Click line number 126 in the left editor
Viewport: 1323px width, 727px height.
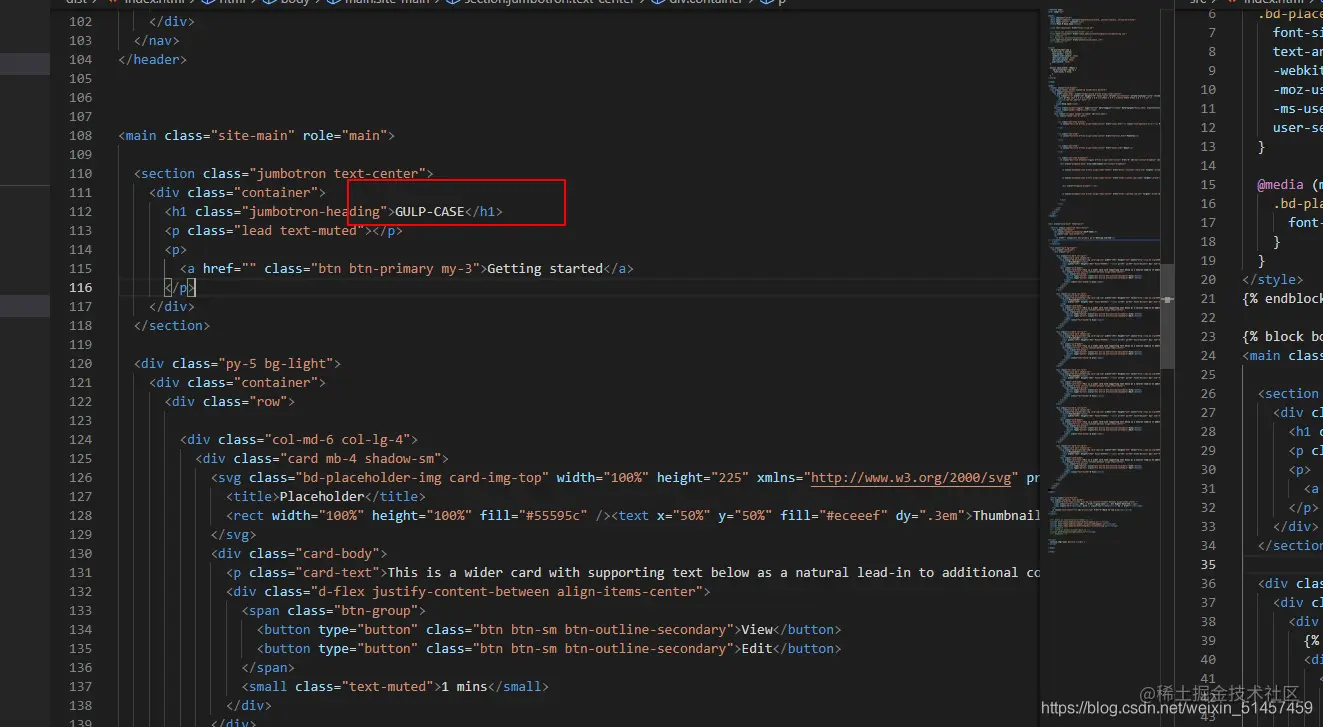[80, 478]
